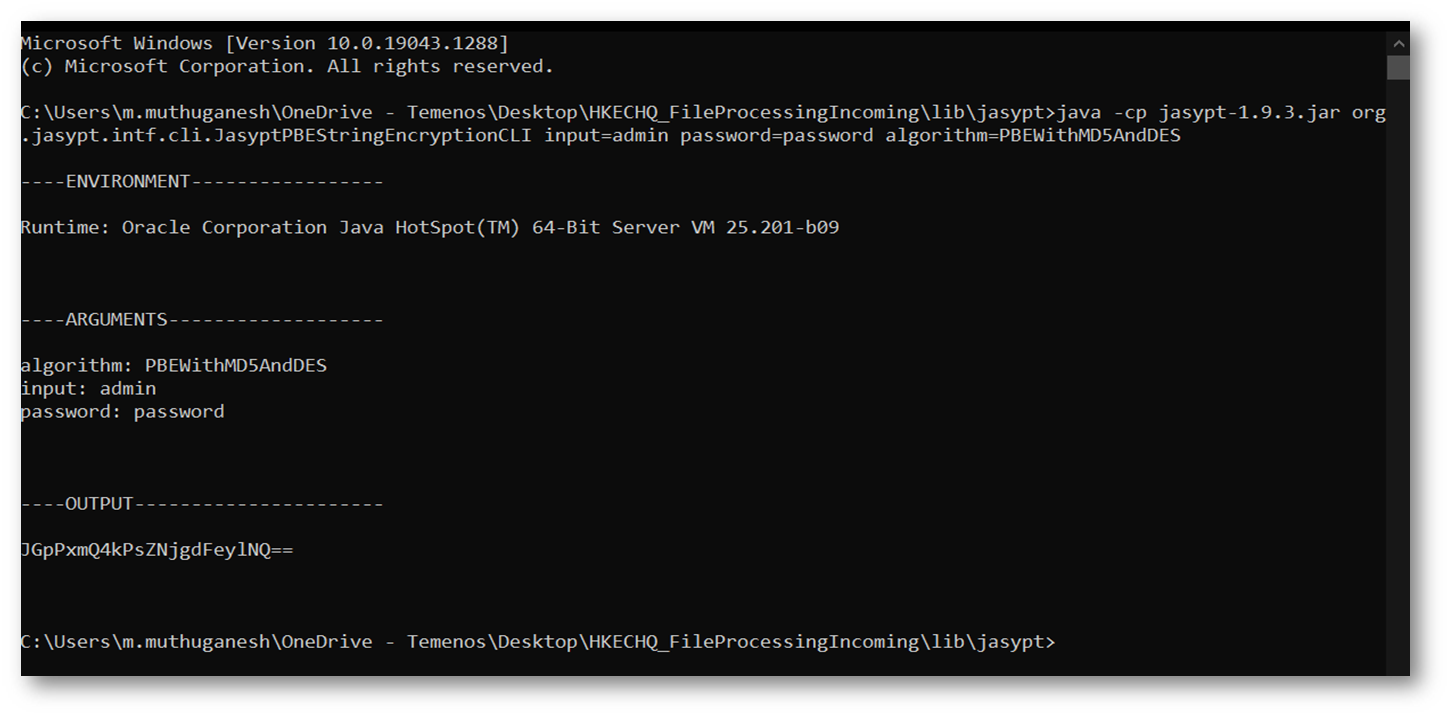Click 'input=admin' in the typed command

(606, 136)
